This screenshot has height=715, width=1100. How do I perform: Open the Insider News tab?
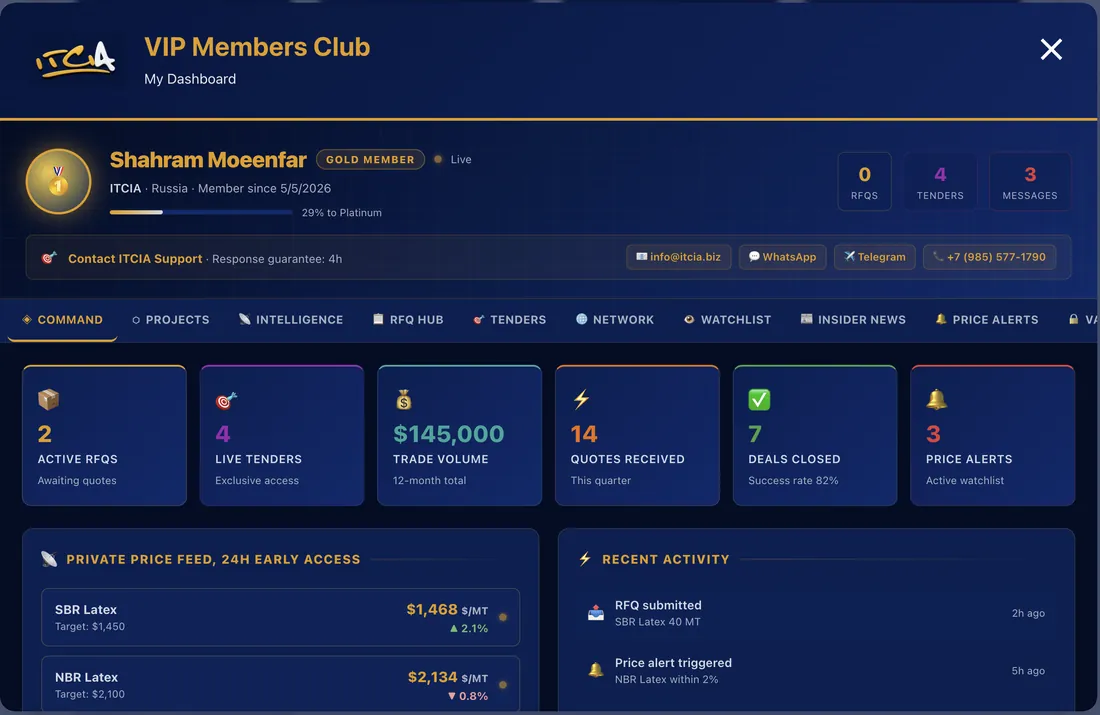pos(853,319)
